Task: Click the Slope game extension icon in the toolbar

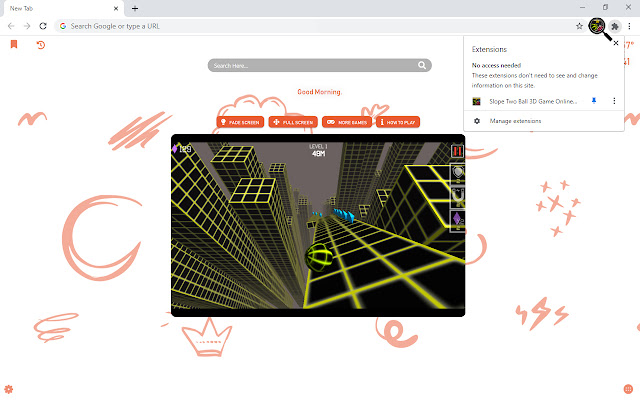Action: tap(596, 26)
